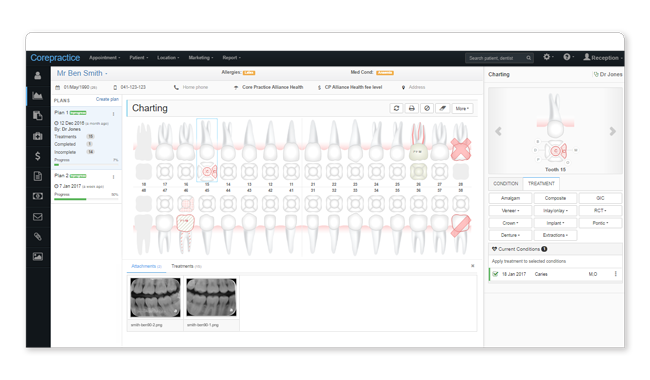Expand the Crown treatment dropdown
650x380 pixels.
(510, 223)
